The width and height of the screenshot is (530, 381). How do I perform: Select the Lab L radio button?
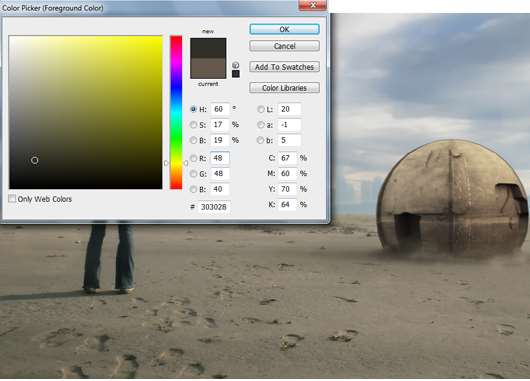[x=261, y=109]
